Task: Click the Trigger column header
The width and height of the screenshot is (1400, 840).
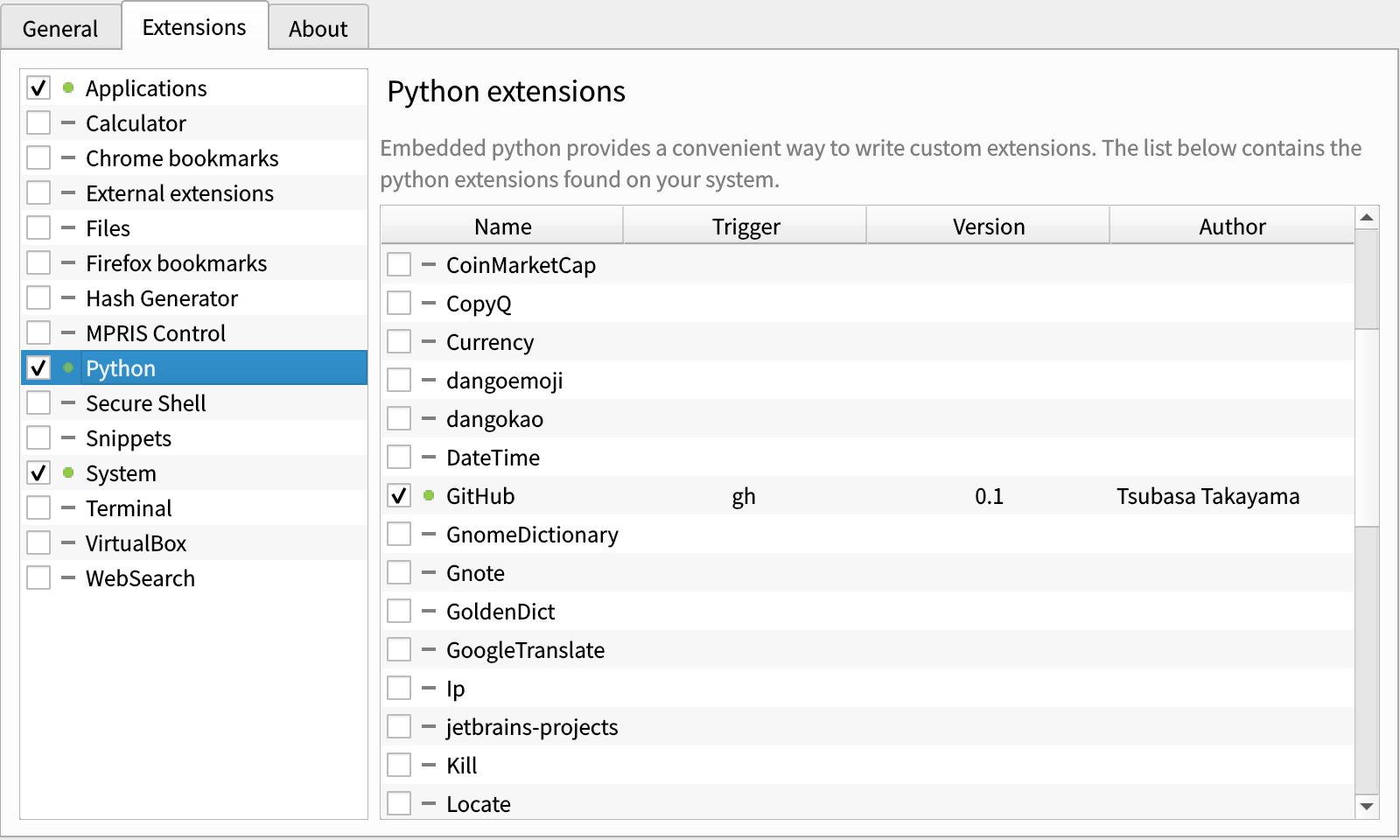Action: [745, 227]
